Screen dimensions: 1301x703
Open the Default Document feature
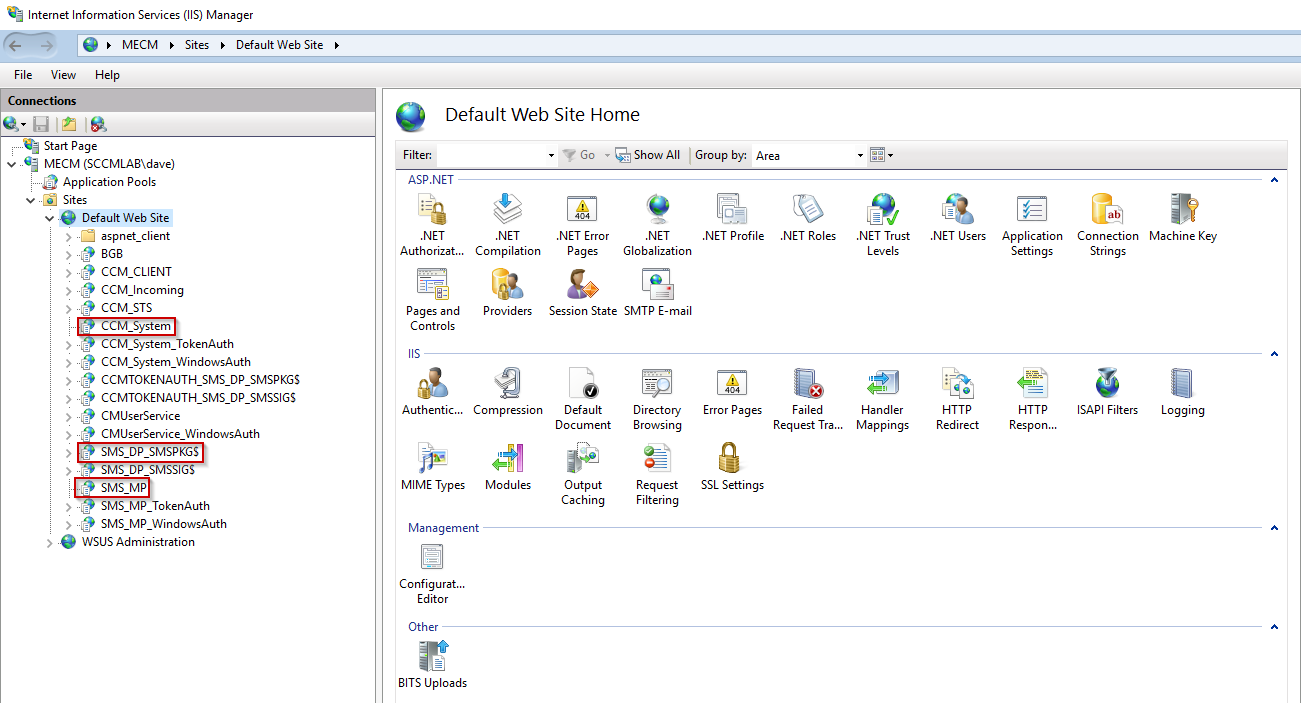[x=582, y=399]
